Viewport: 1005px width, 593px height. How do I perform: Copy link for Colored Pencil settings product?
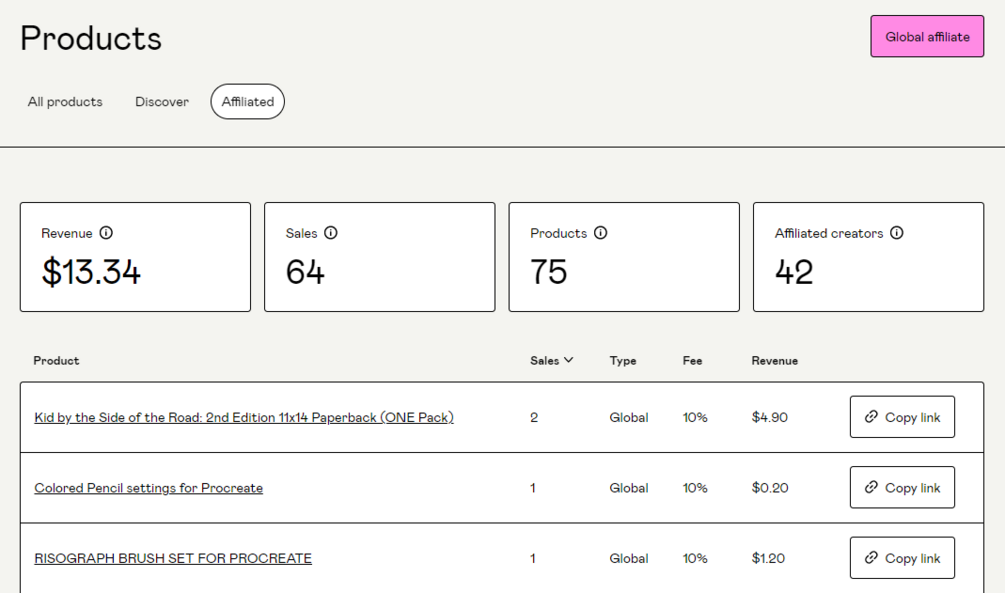click(x=902, y=487)
